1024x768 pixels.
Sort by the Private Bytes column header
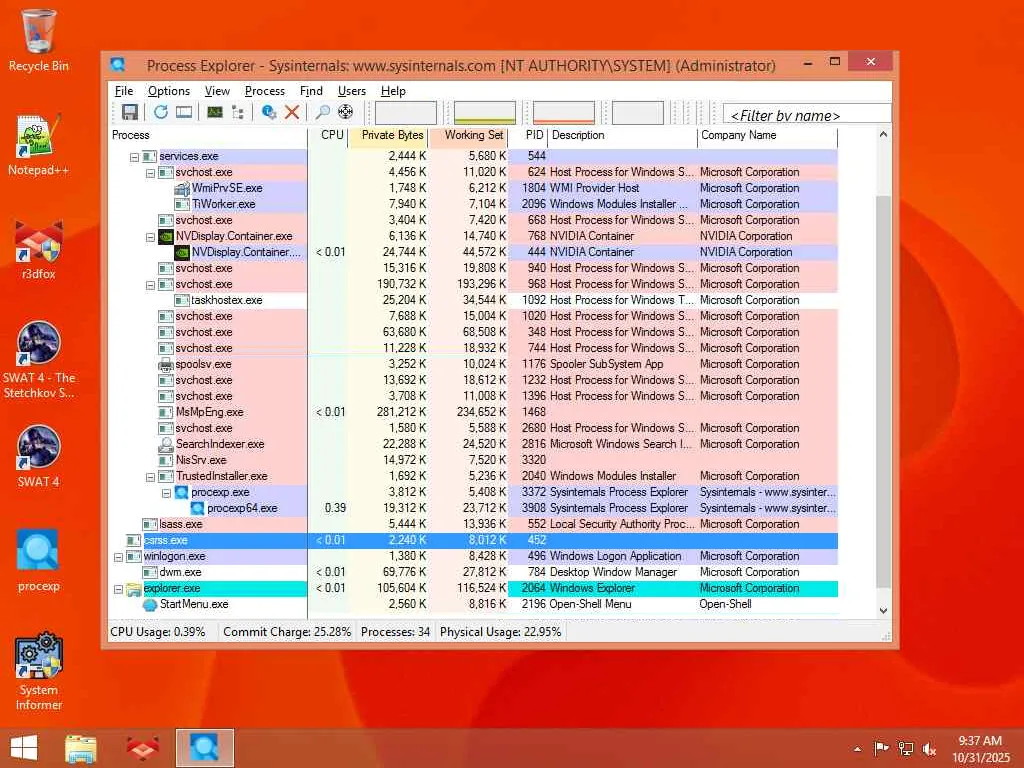(x=389, y=135)
